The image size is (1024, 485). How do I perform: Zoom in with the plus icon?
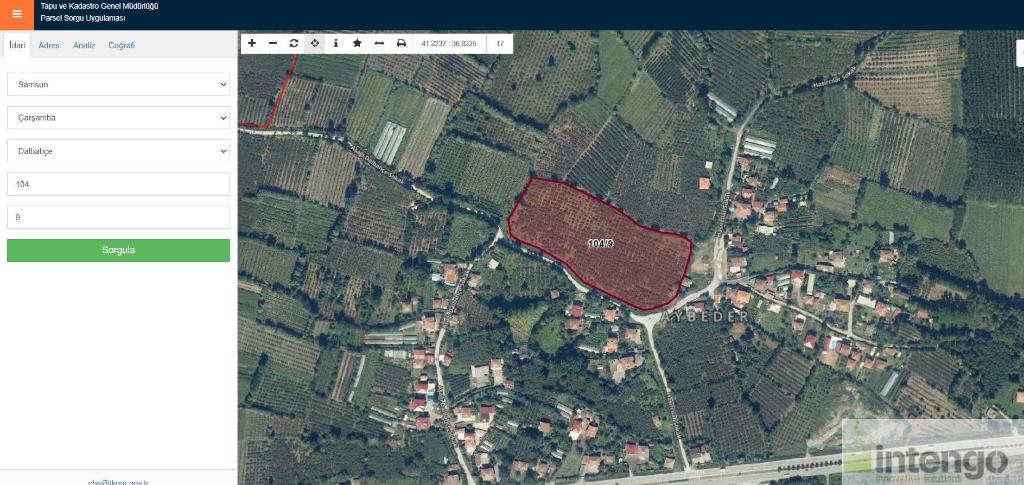click(252, 43)
